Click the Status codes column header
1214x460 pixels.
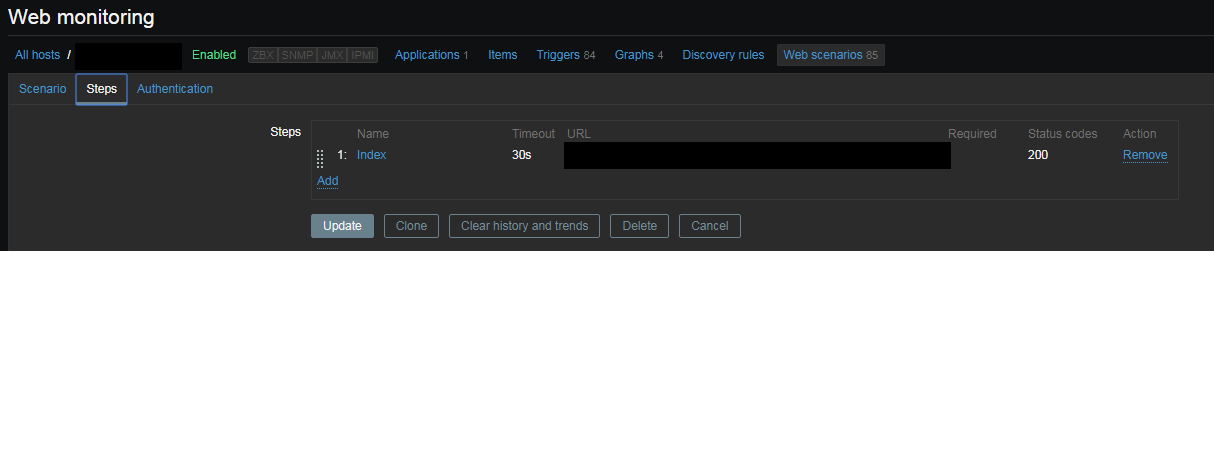coord(1062,134)
